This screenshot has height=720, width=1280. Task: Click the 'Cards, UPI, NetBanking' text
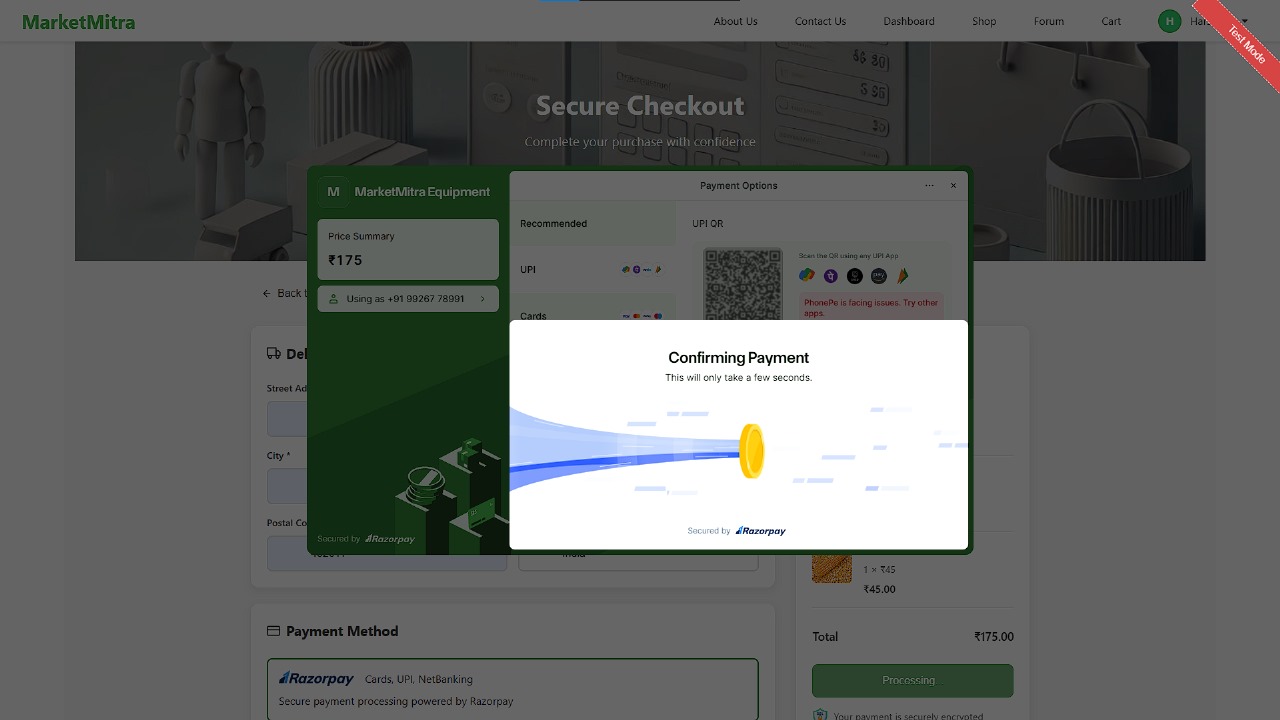[419, 680]
